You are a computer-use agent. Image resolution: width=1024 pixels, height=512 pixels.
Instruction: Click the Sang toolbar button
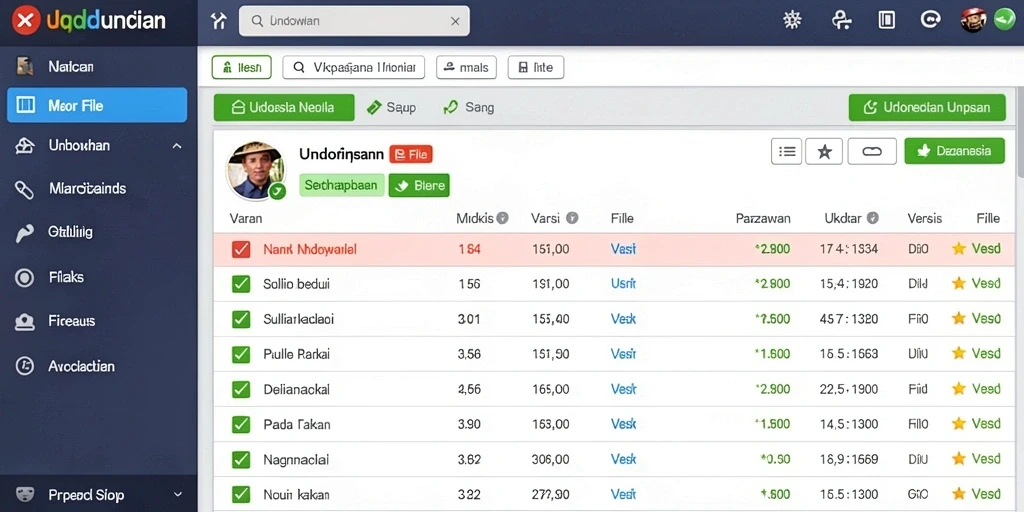coord(469,108)
